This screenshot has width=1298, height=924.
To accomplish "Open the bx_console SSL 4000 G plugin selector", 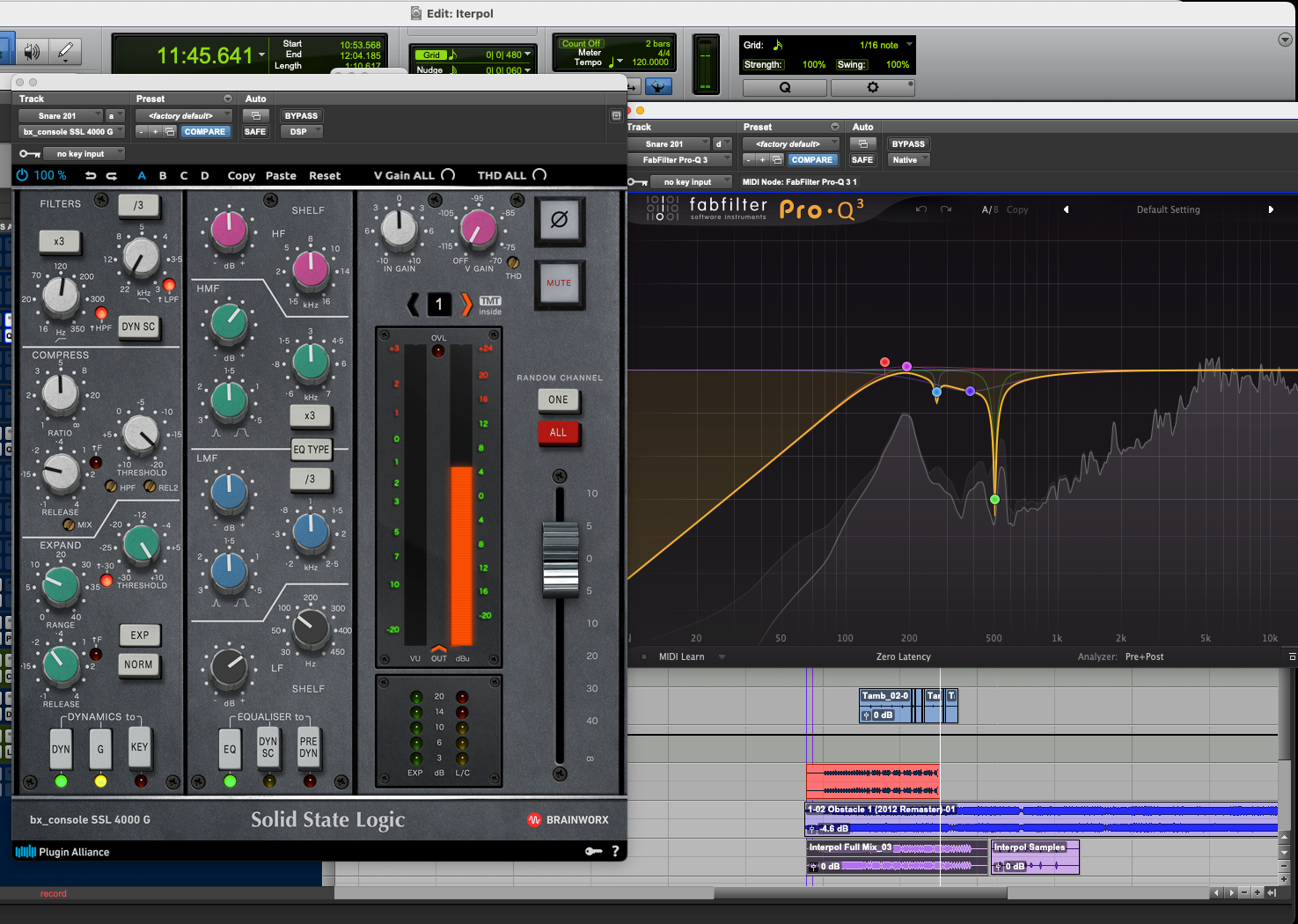I will (x=71, y=131).
